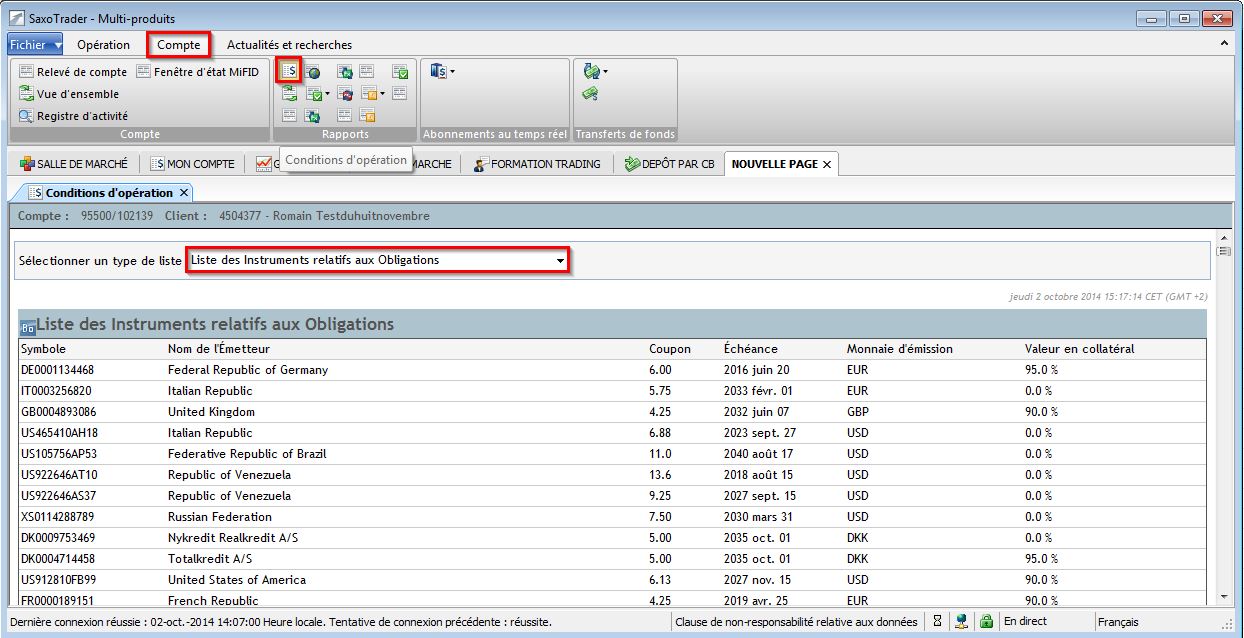Viewport: 1244px width, 638px height.
Task: Click the GBP currency cell
Action: click(x=858, y=412)
